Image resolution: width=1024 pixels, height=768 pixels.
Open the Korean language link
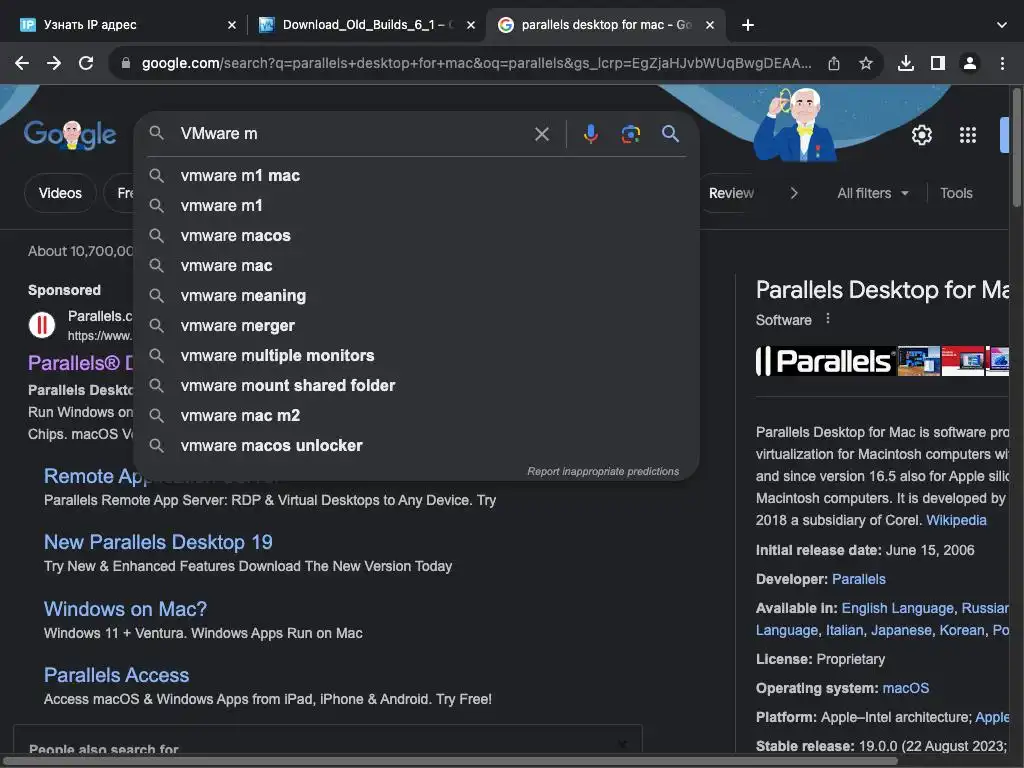(x=962, y=631)
